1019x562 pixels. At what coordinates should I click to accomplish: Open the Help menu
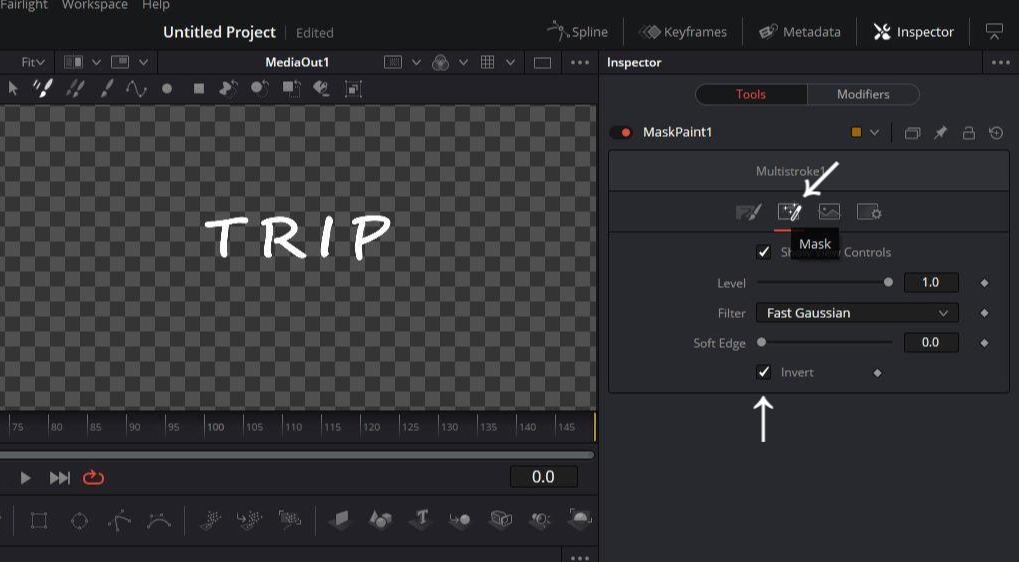tap(156, 5)
